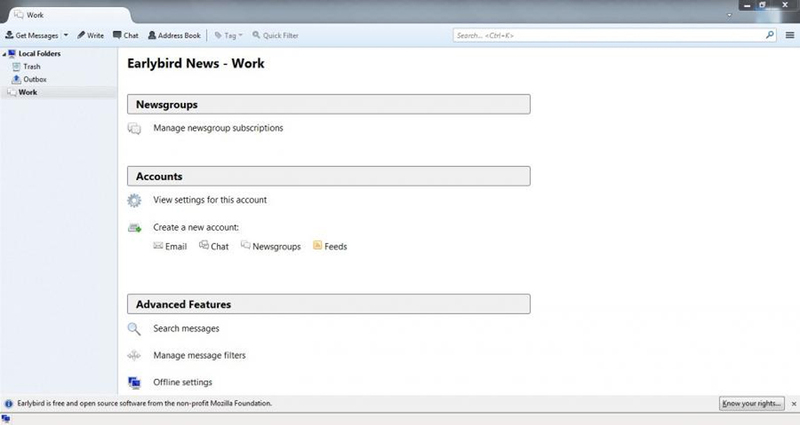Click the Local Folders computer icon

click(12, 54)
